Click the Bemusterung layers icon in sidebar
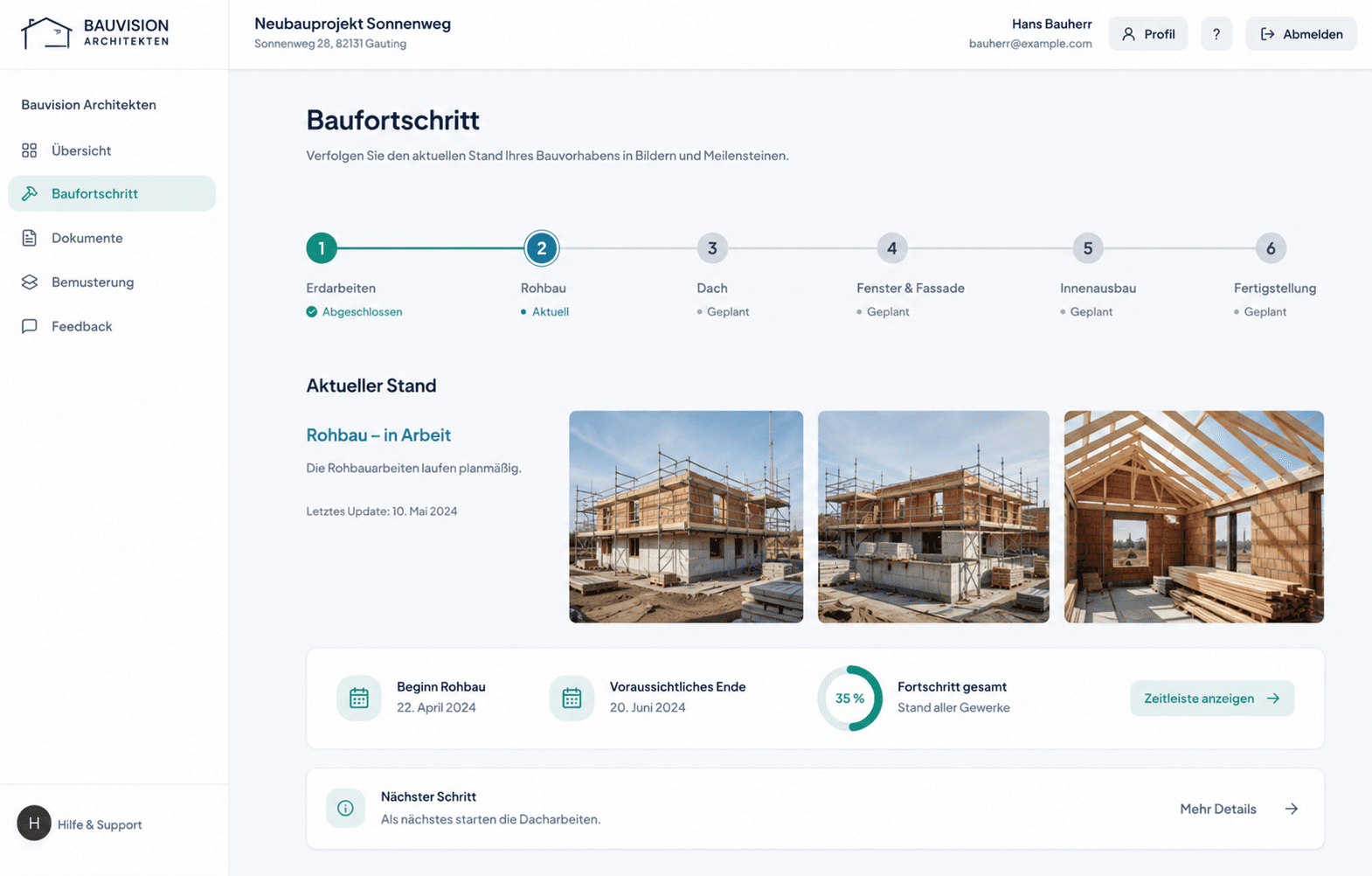1372x876 pixels. [30, 282]
